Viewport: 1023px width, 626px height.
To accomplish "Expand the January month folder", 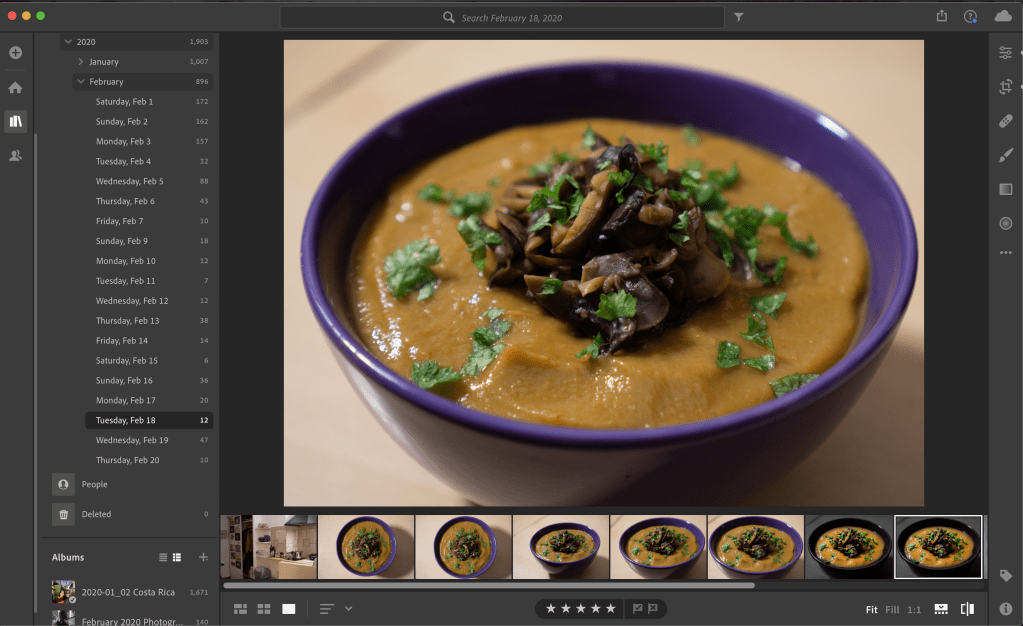I will 81,62.
